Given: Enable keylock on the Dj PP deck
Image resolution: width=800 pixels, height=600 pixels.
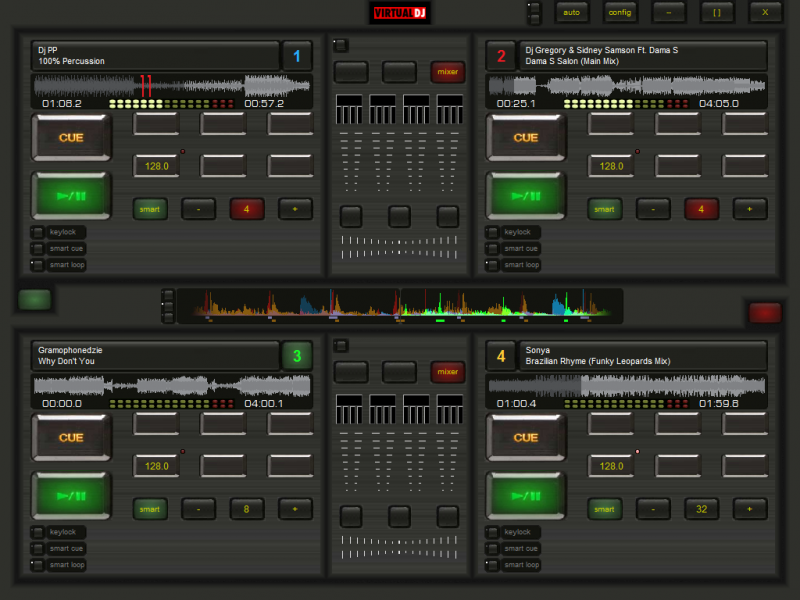Looking at the screenshot, I should click(x=58, y=232).
